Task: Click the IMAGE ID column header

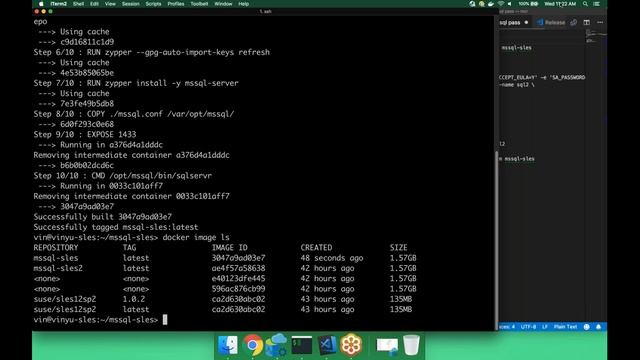Action: [229, 247]
